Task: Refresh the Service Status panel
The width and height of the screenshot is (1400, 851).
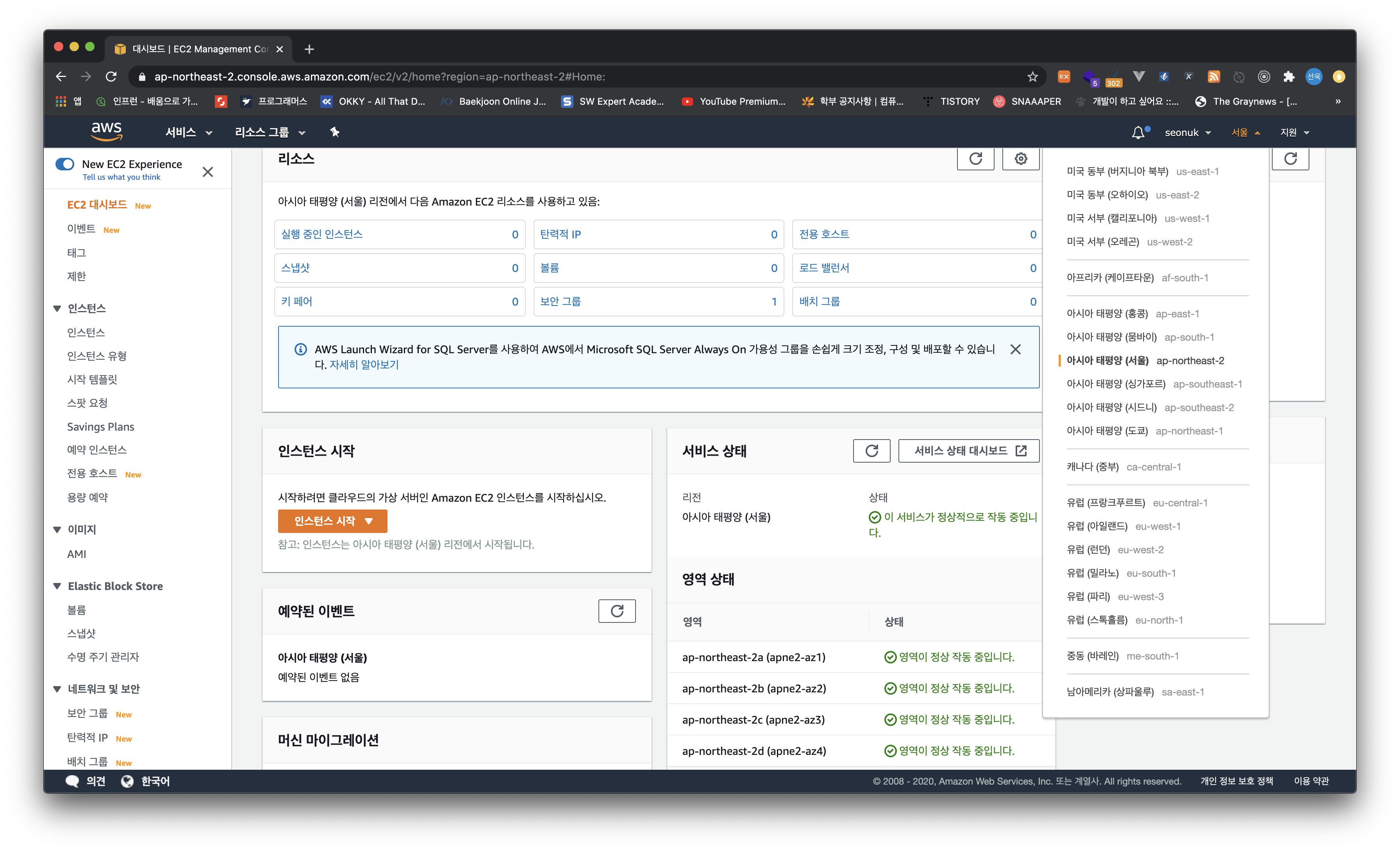Action: (871, 451)
